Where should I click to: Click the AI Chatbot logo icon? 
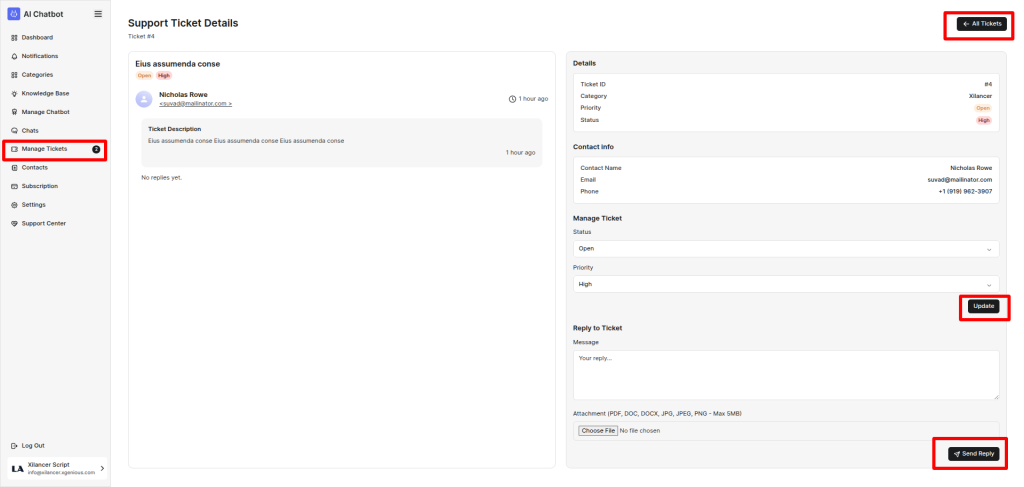pyautogui.click(x=14, y=14)
